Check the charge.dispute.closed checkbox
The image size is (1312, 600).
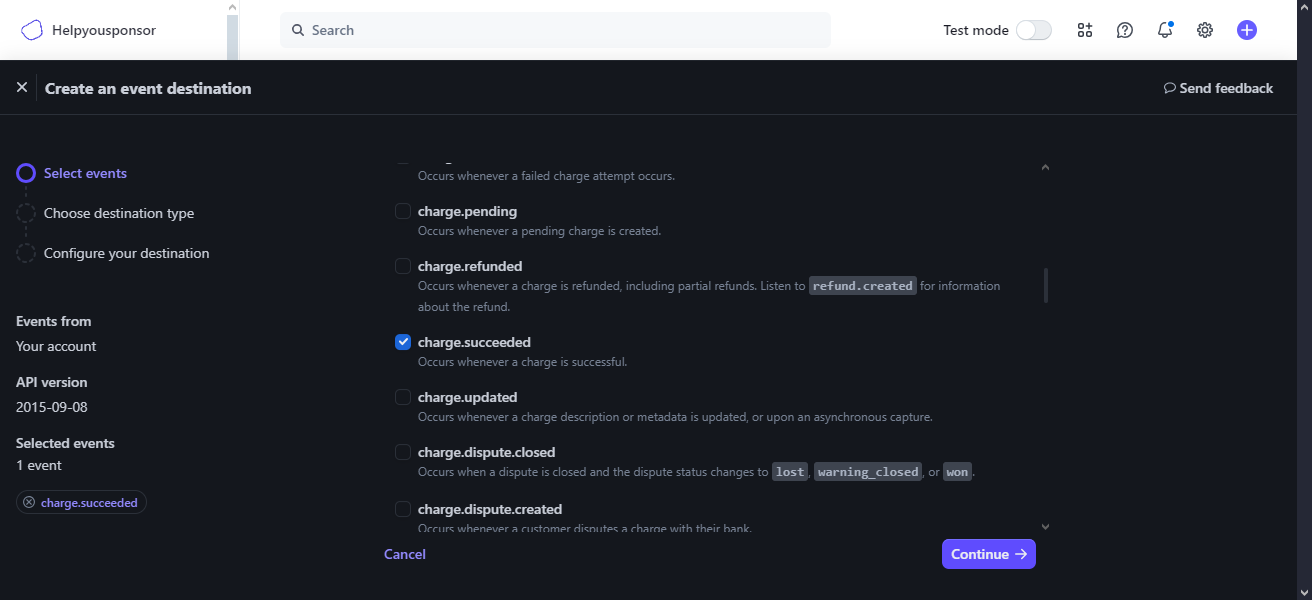(403, 452)
